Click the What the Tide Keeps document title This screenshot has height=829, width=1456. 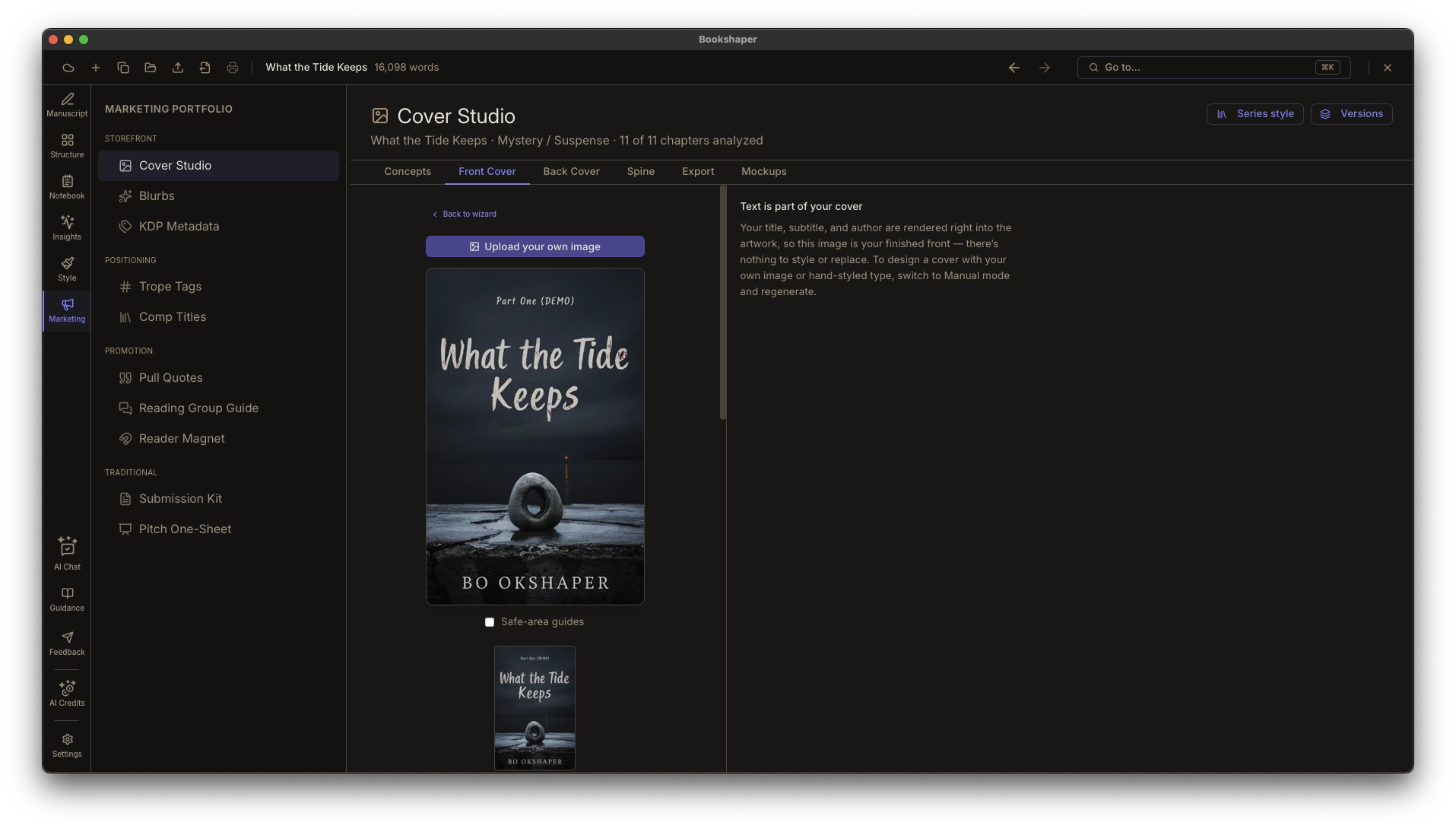tap(316, 68)
